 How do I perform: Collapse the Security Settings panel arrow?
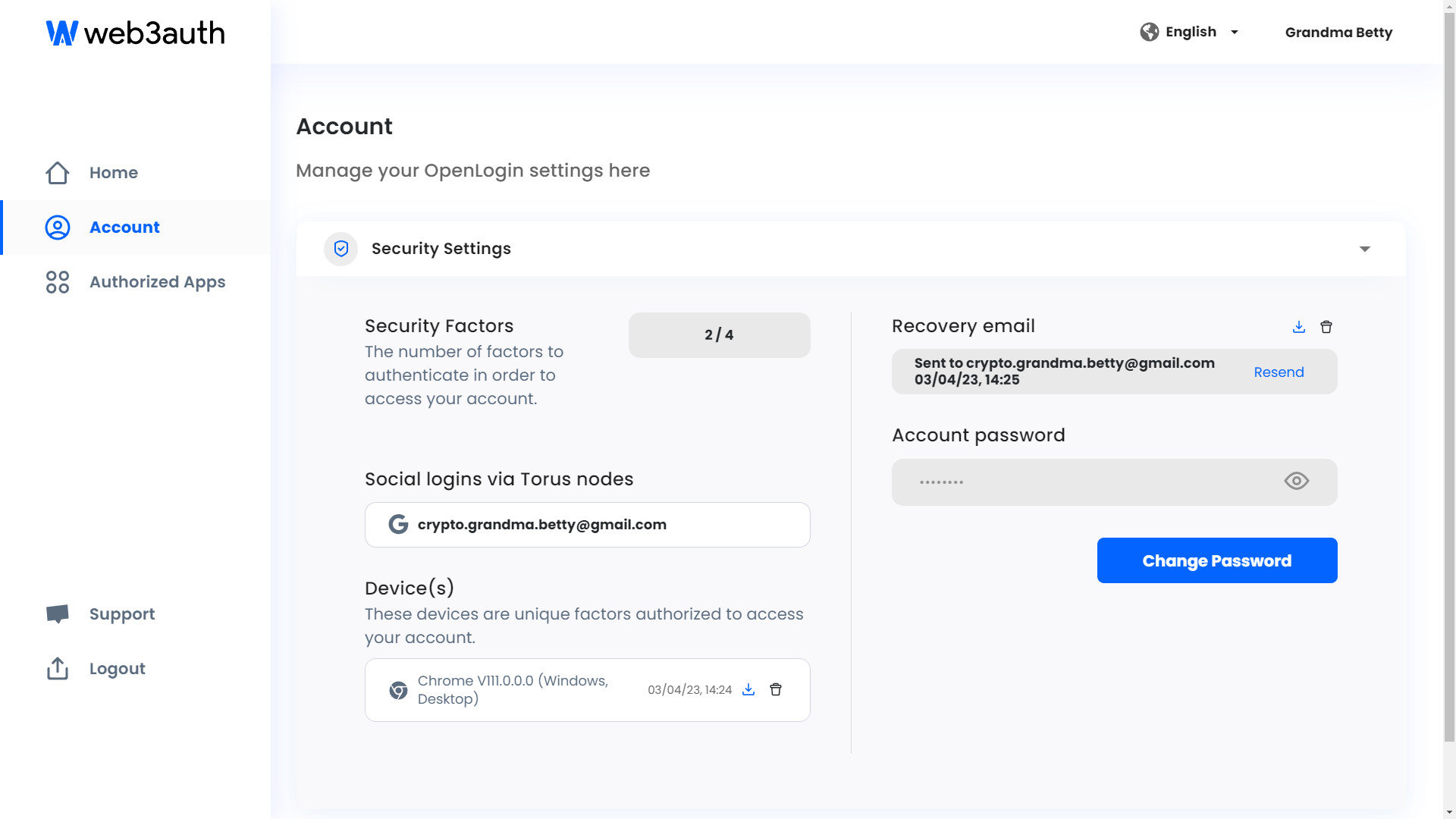click(x=1365, y=249)
